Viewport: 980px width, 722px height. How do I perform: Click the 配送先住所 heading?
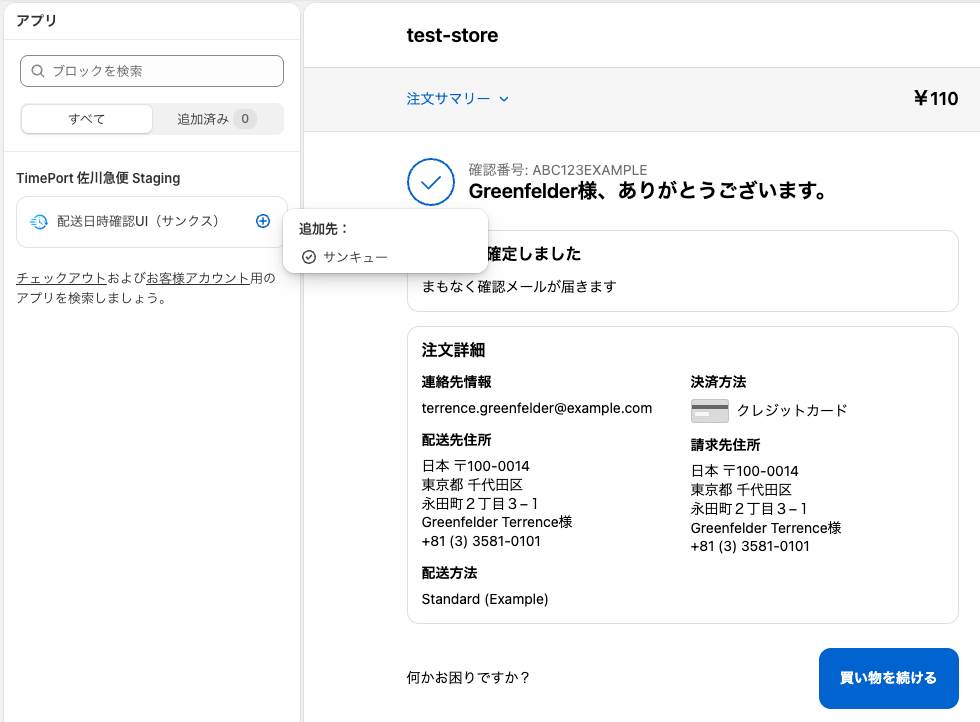click(456, 440)
